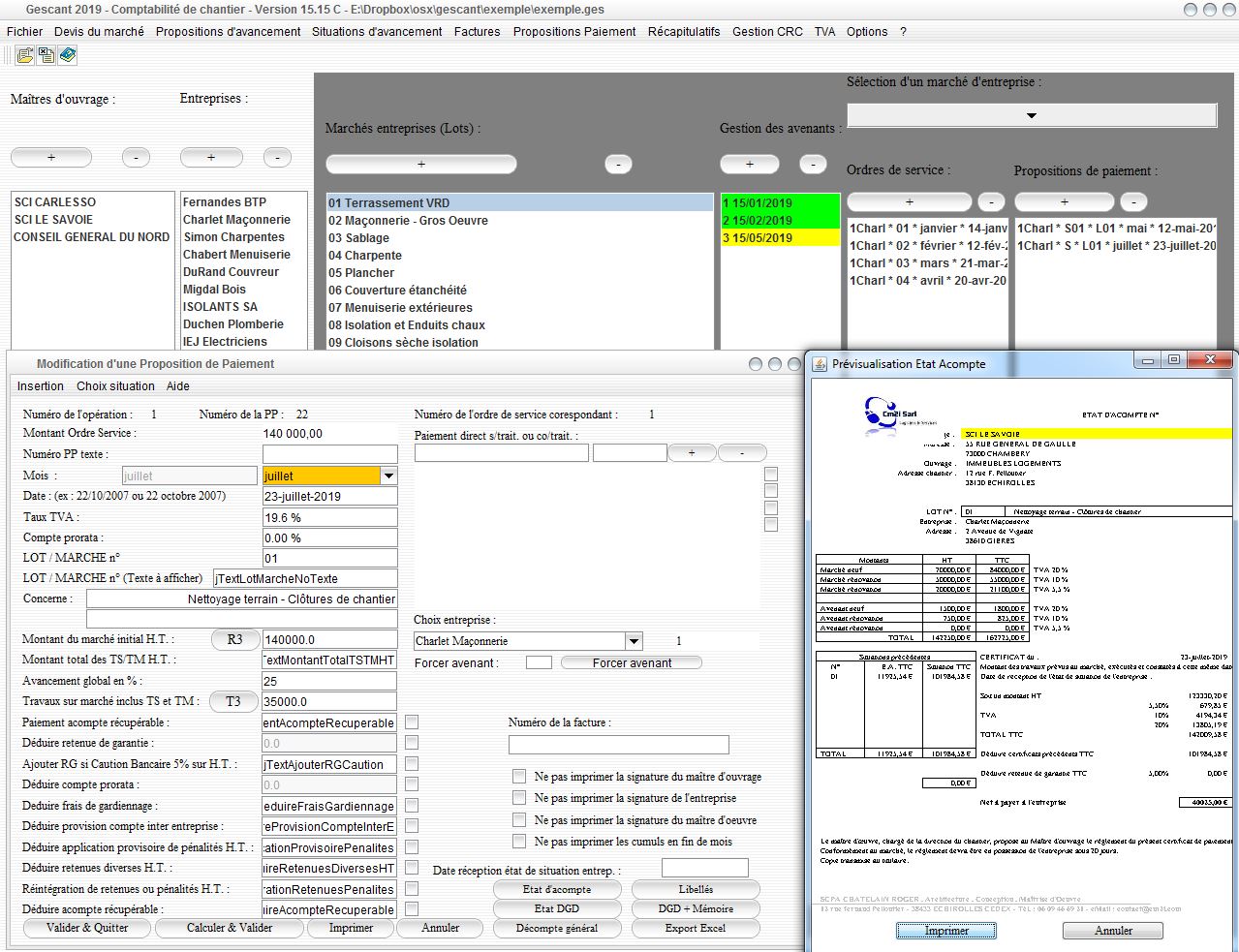The height and width of the screenshot is (952, 1239).
Task: Enable 'Ne pas imprimer la signature du maître d'ouvrage'
Action: (519, 777)
